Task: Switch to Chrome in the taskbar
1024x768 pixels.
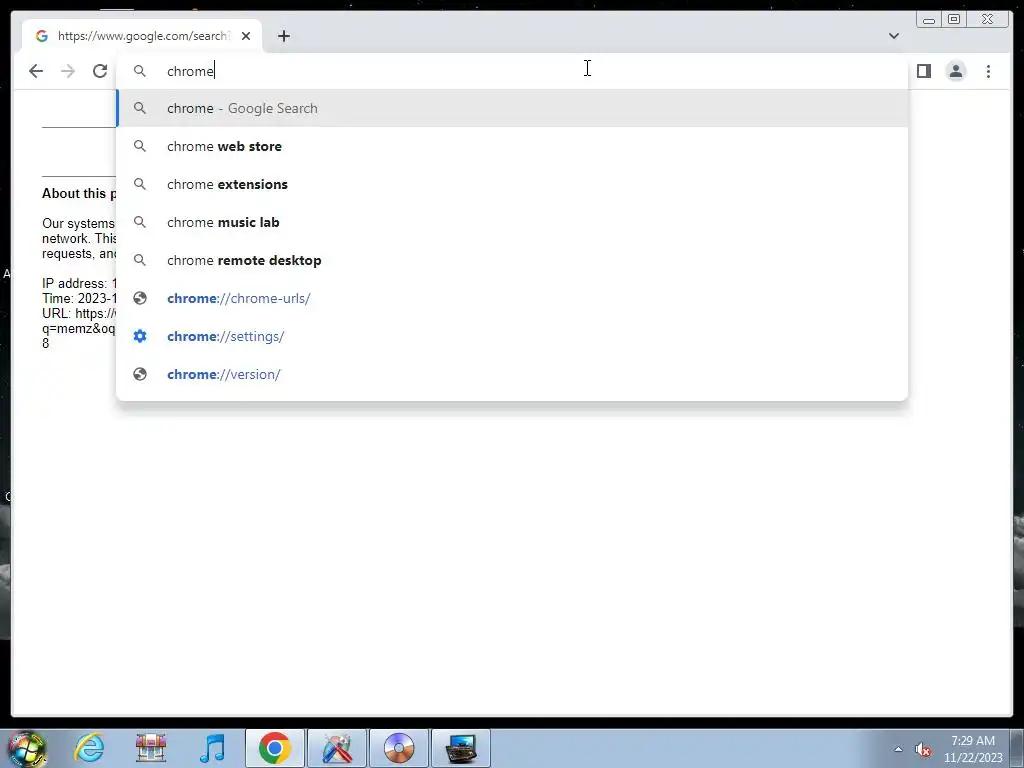Action: point(274,748)
